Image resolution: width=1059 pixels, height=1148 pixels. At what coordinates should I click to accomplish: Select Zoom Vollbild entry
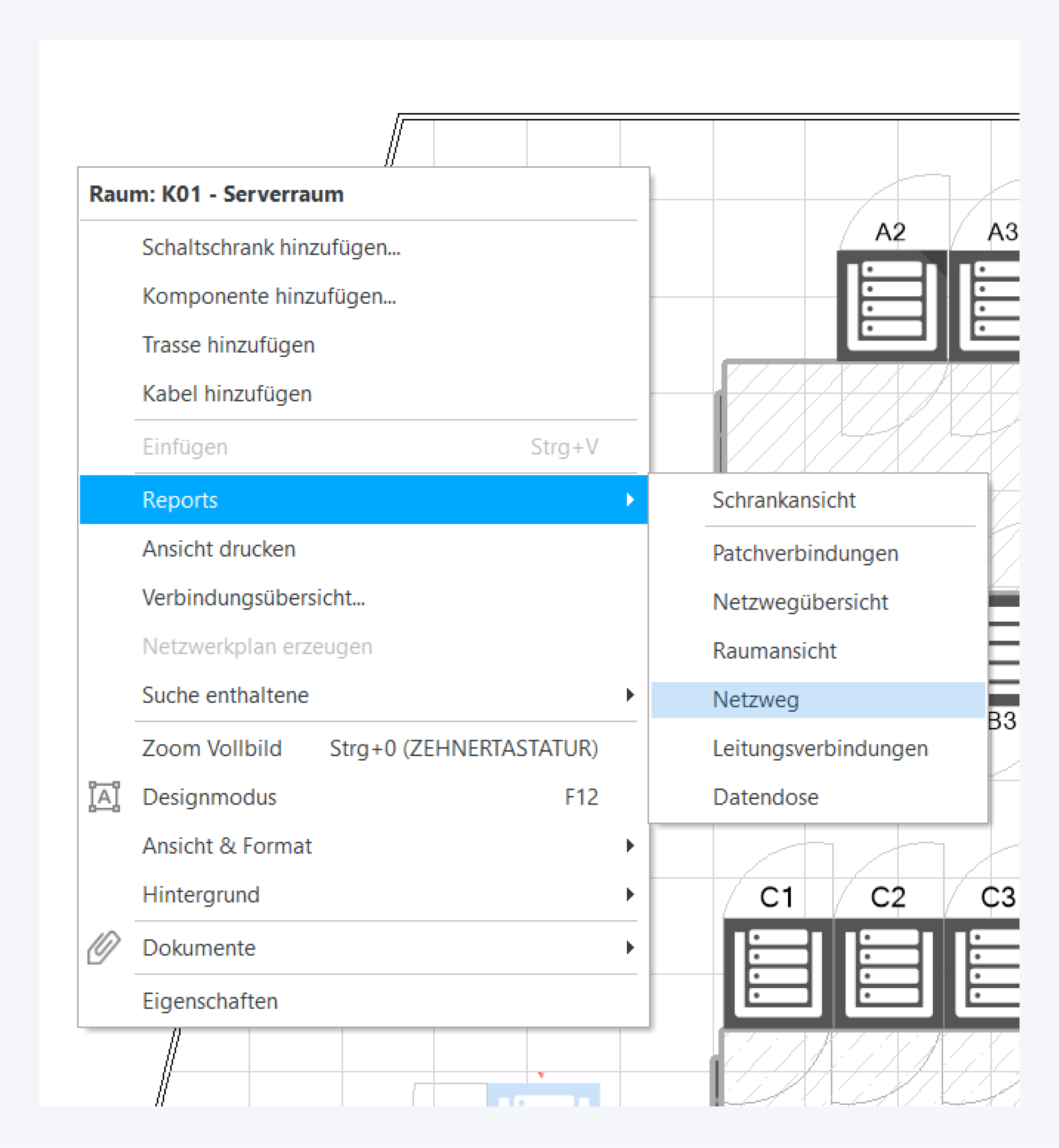click(212, 749)
